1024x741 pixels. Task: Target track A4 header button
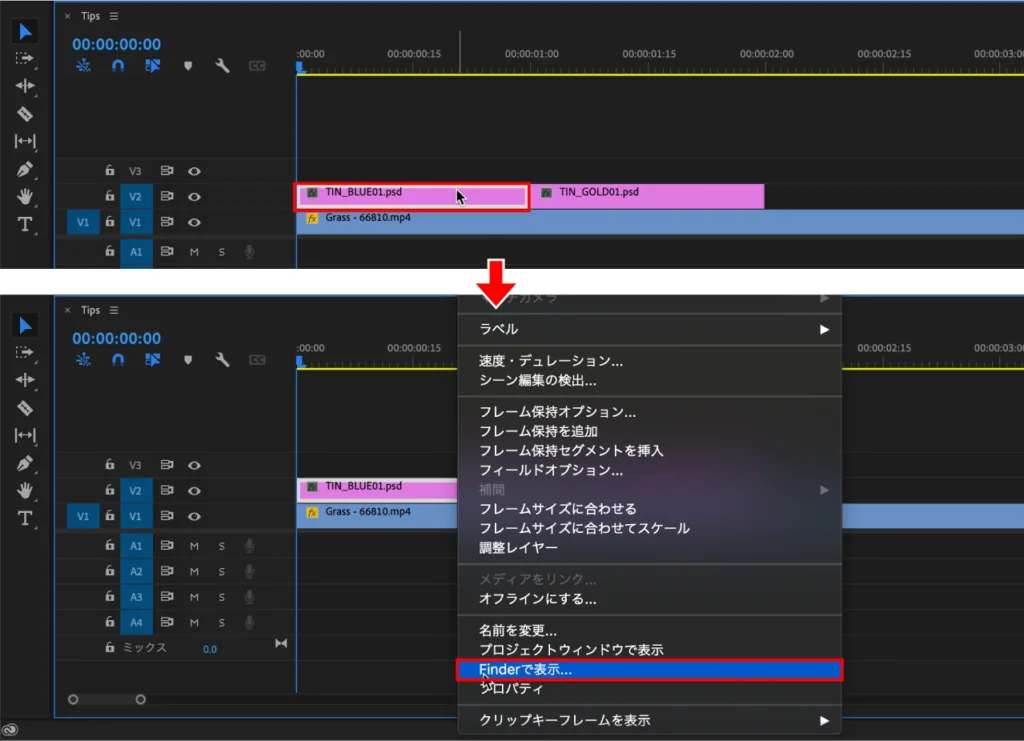click(136, 623)
